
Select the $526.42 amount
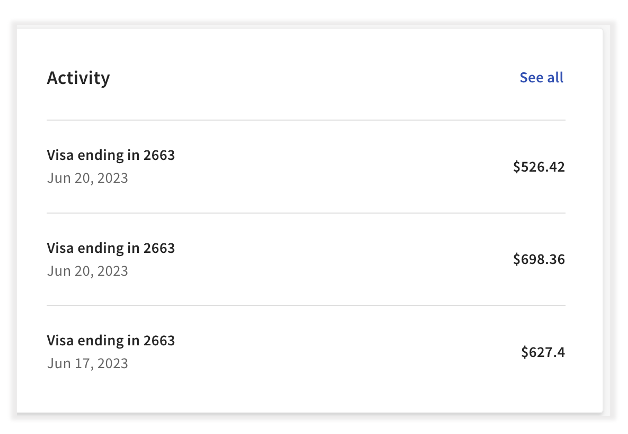(x=538, y=167)
